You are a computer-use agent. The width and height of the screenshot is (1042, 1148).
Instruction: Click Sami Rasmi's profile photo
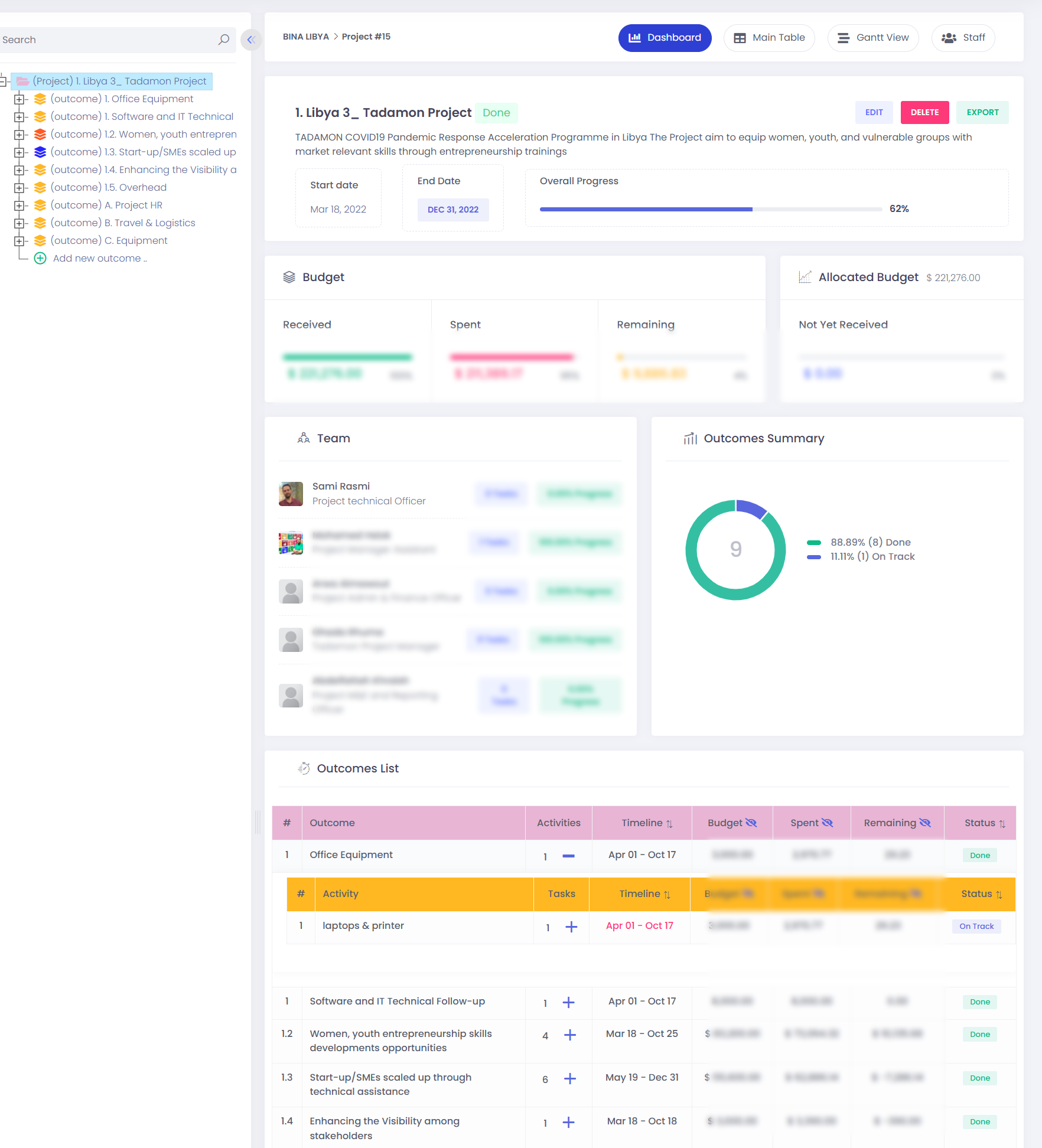[291, 494]
